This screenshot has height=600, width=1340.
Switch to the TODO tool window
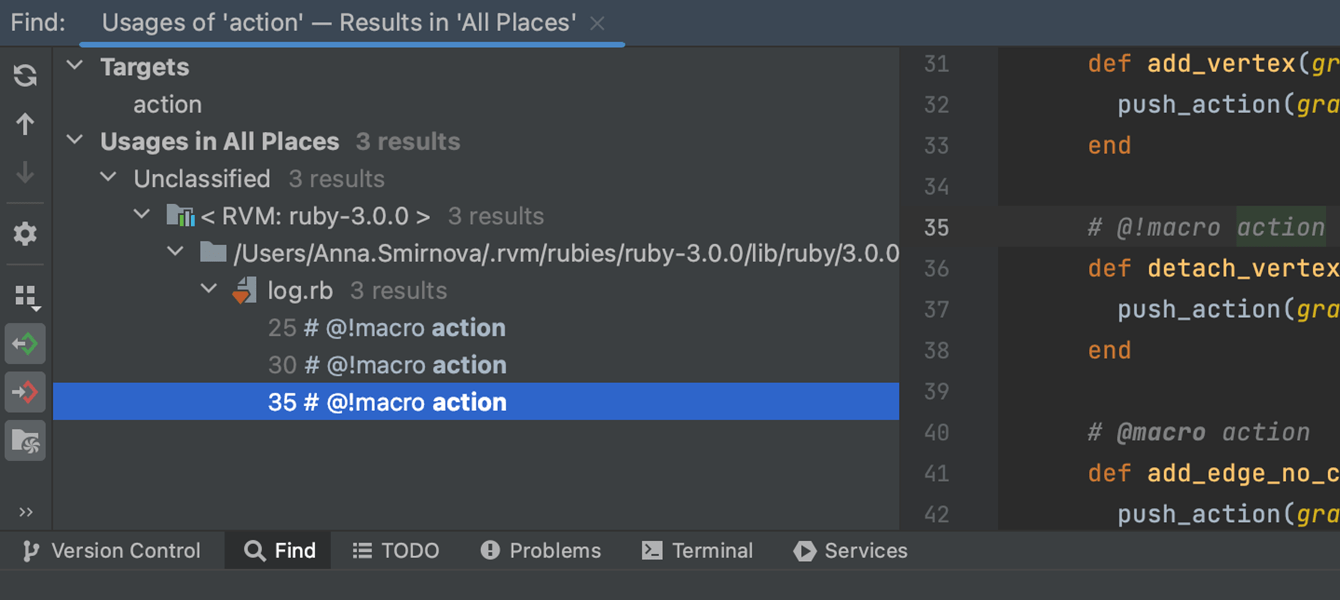point(396,551)
